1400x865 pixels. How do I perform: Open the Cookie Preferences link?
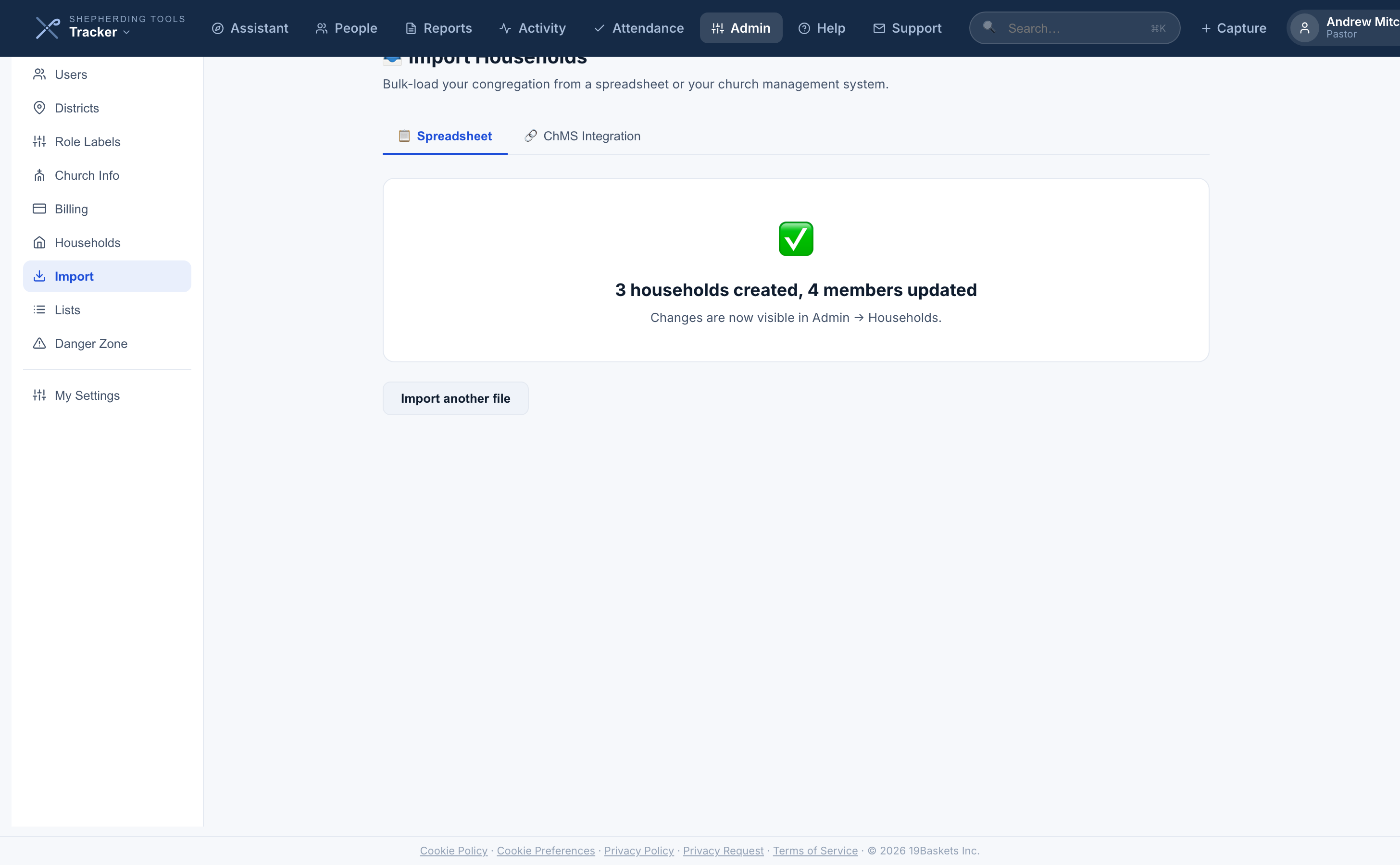pyautogui.click(x=546, y=851)
